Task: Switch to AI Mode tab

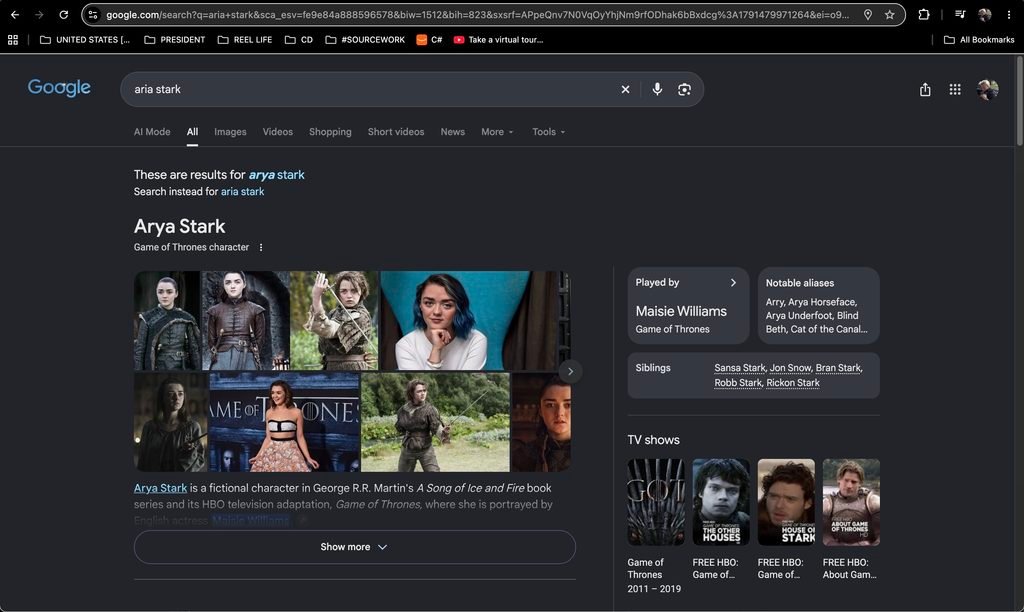Action: (x=152, y=132)
